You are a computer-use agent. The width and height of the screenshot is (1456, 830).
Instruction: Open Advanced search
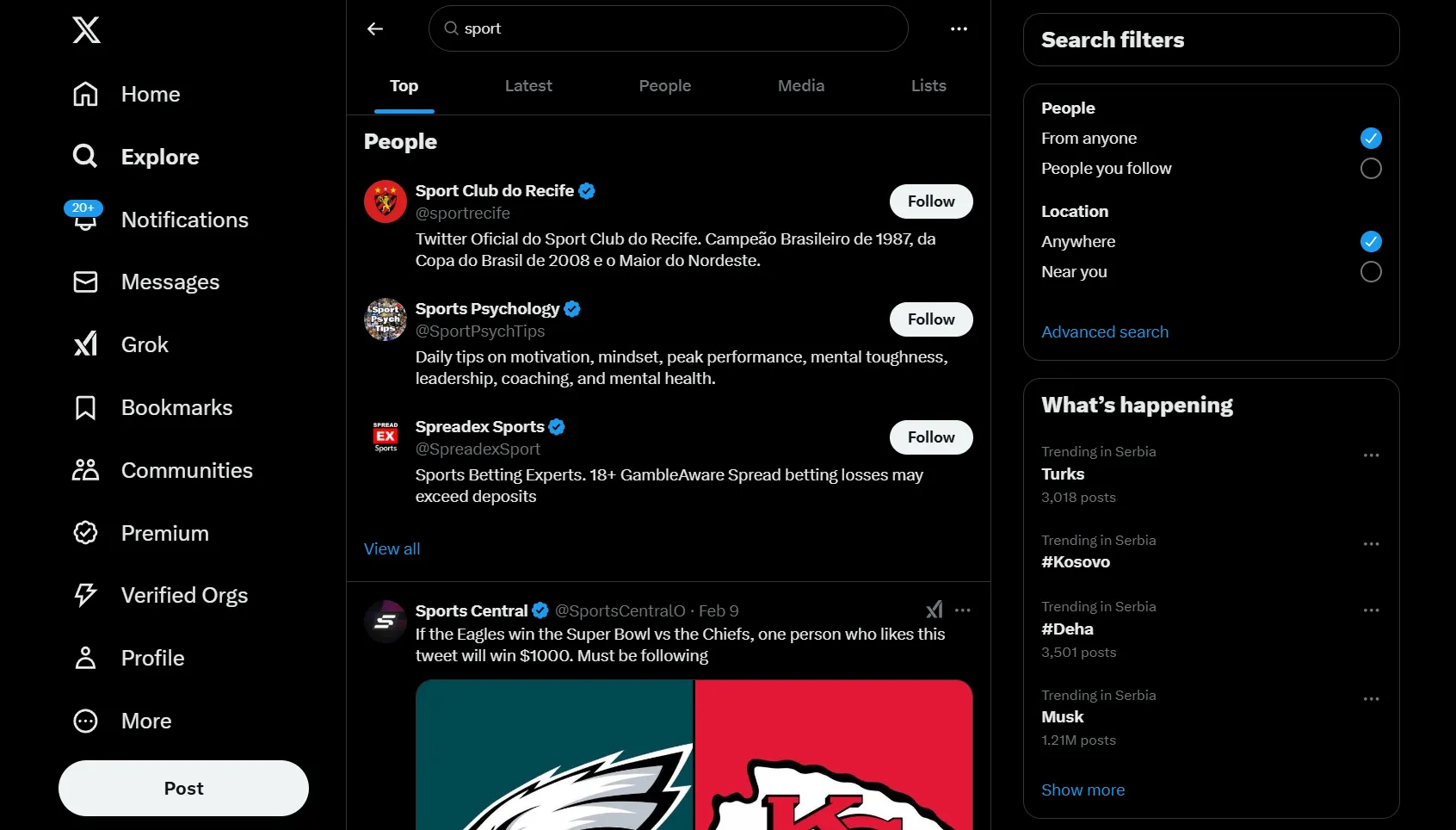1104,331
